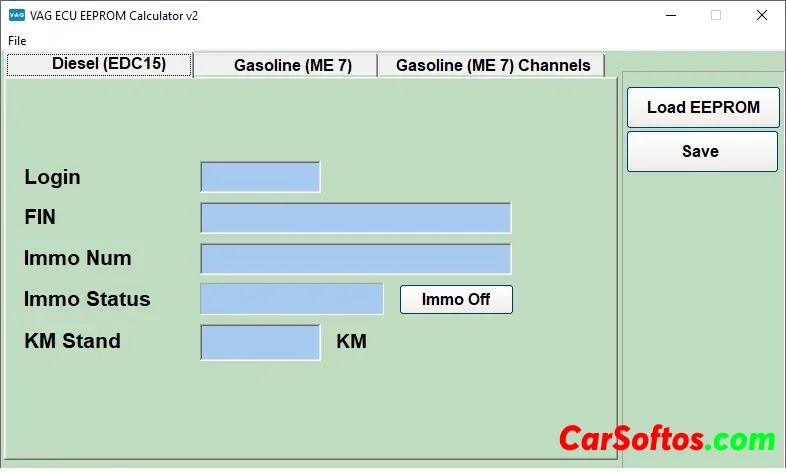
Task: Click the Save button
Action: click(701, 152)
